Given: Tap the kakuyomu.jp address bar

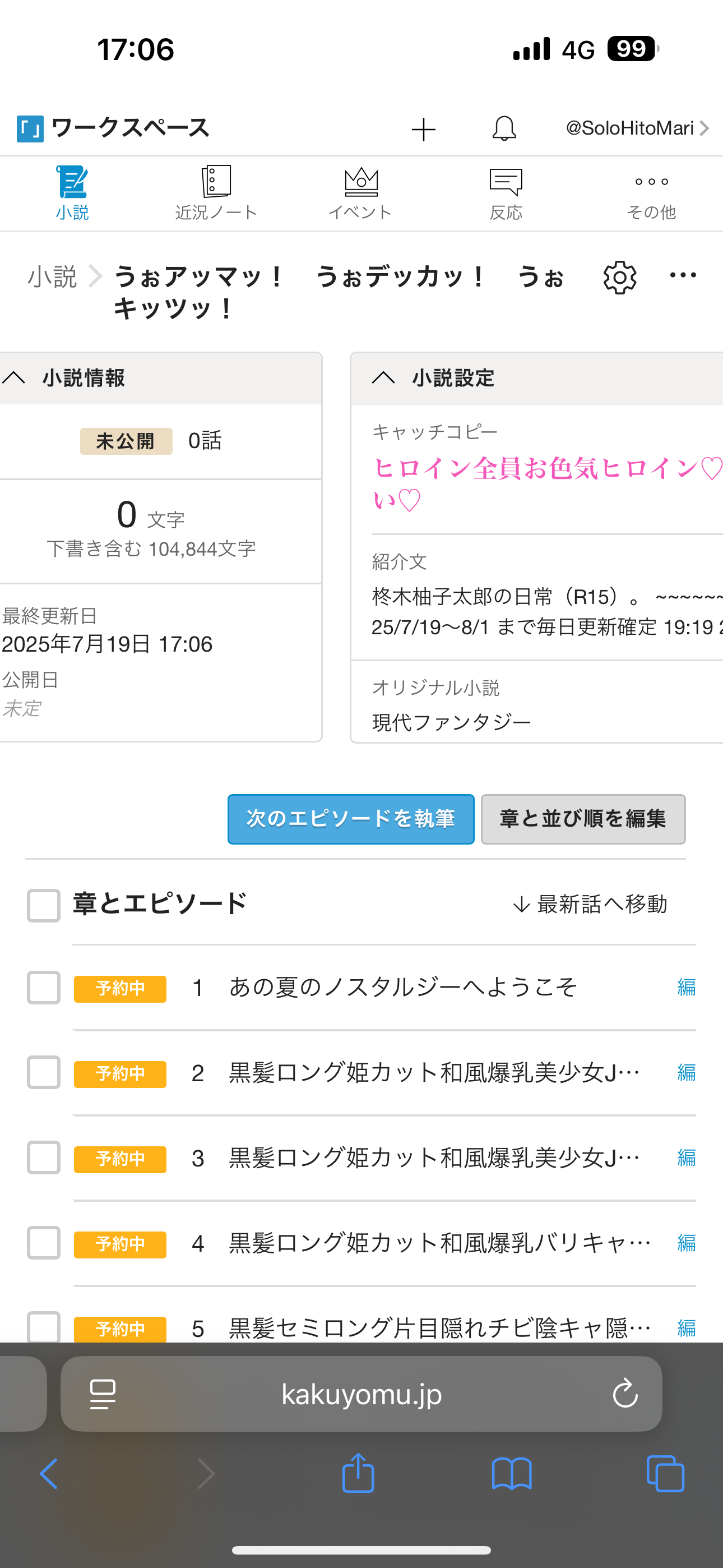Looking at the screenshot, I should point(361,1394).
